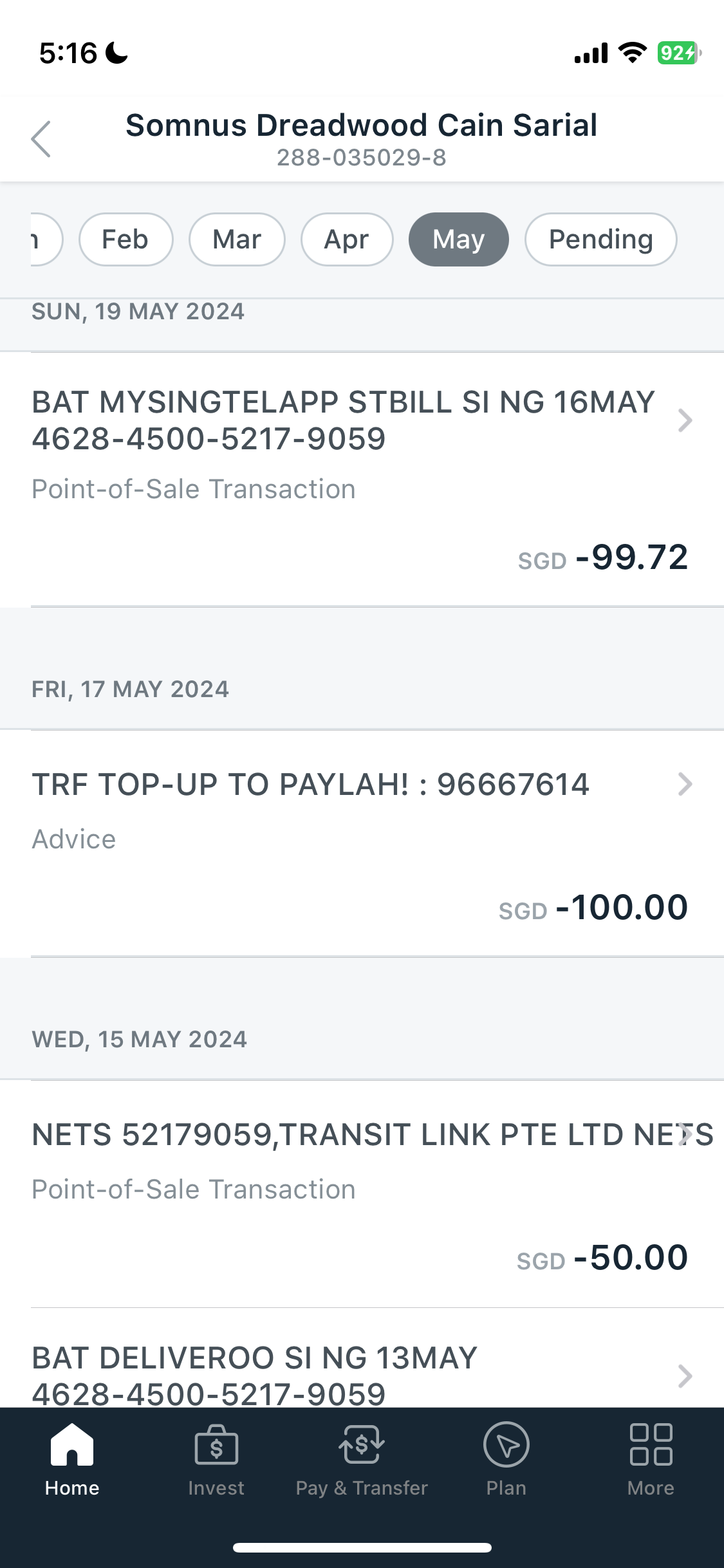Image resolution: width=724 pixels, height=1568 pixels.
Task: Open the Home tab icon
Action: point(72,1444)
